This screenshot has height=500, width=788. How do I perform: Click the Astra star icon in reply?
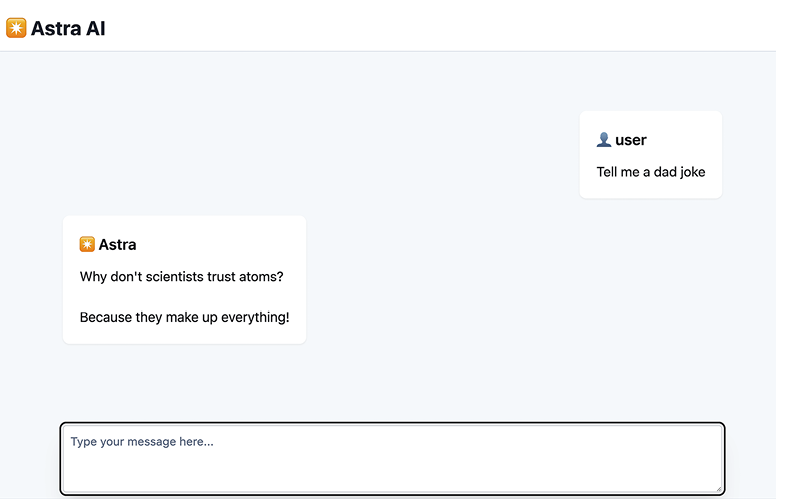click(87, 244)
